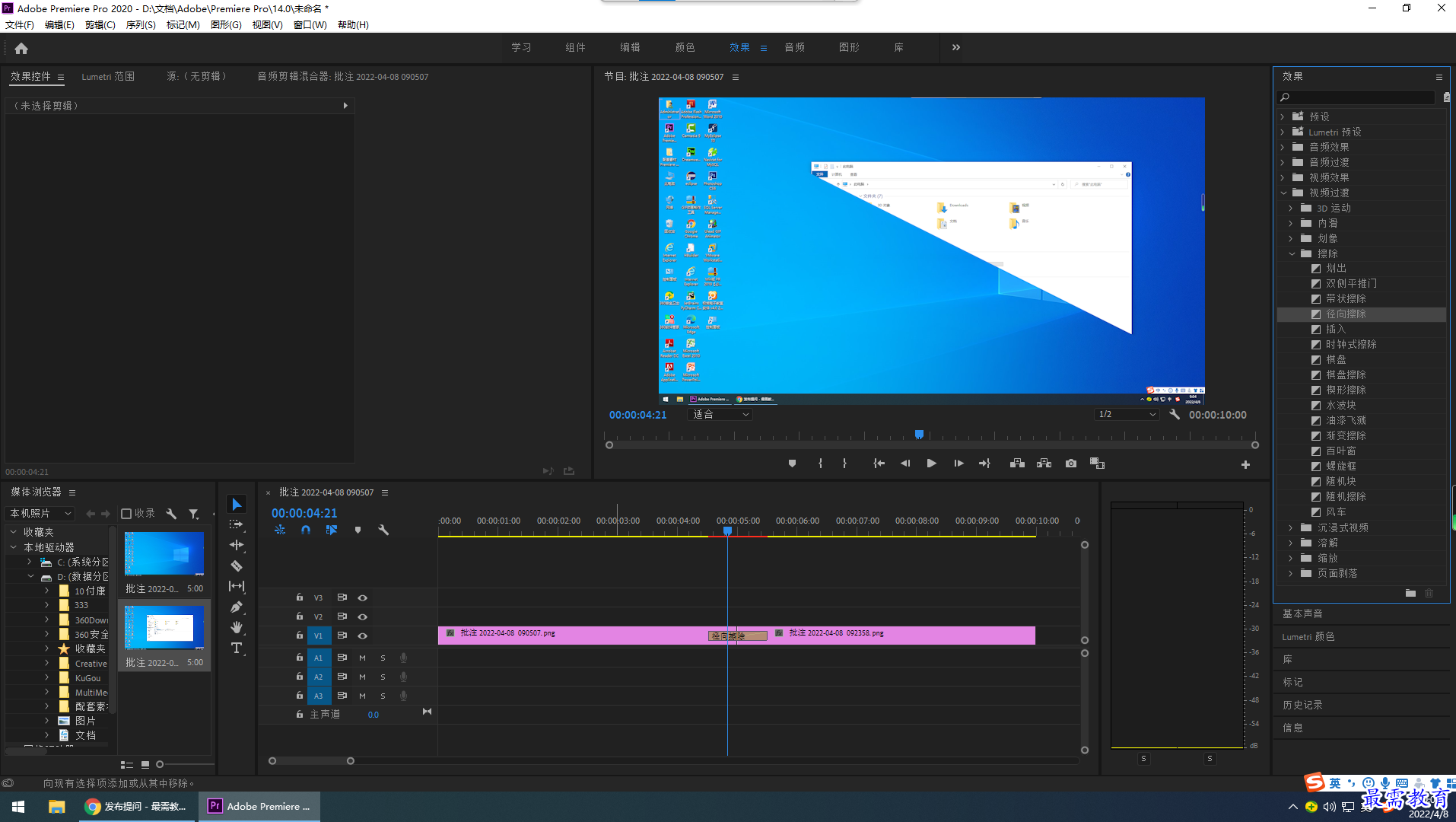Toggle nest sequence insert mode icon
This screenshot has height=822, width=1456.
[280, 530]
